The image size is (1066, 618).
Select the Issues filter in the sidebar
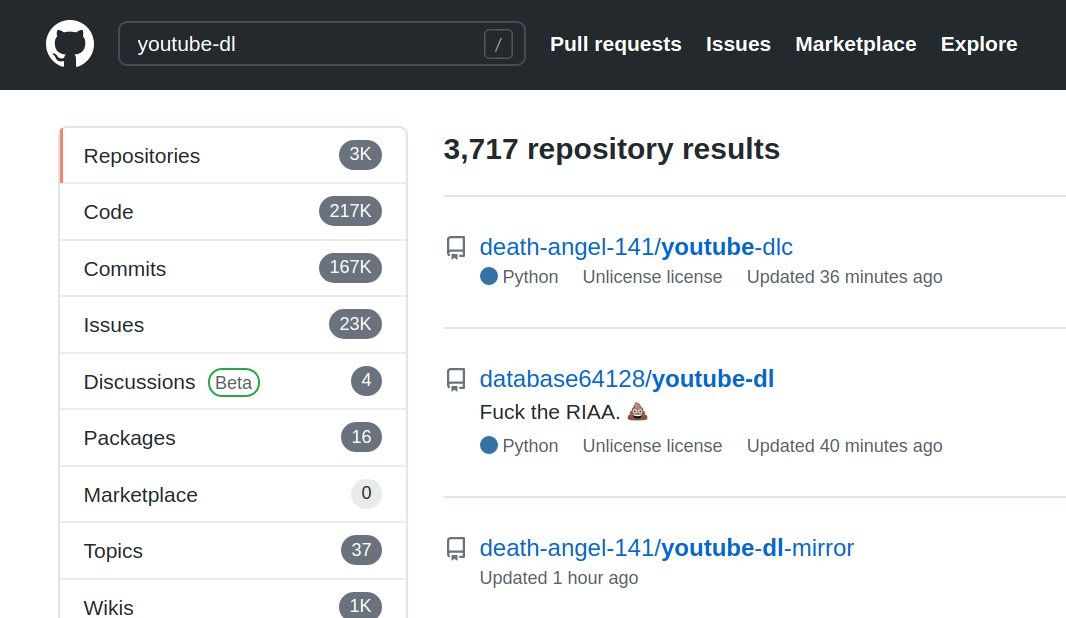point(233,325)
